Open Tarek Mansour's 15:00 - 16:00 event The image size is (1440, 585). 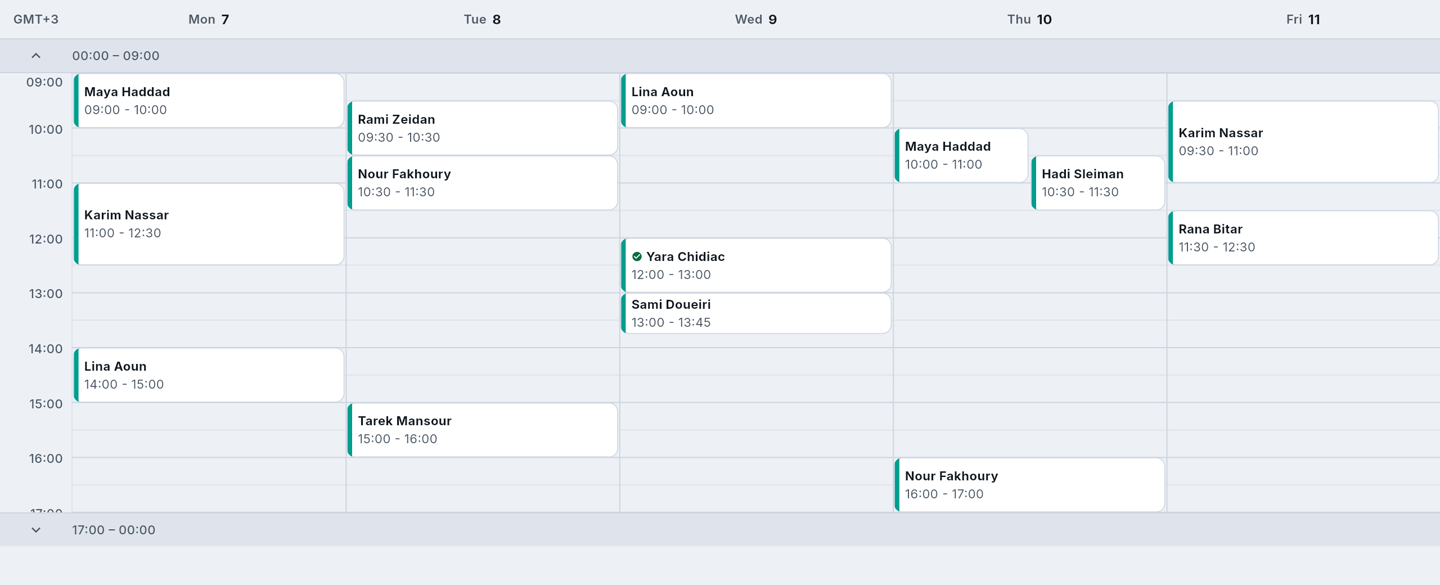coord(482,430)
